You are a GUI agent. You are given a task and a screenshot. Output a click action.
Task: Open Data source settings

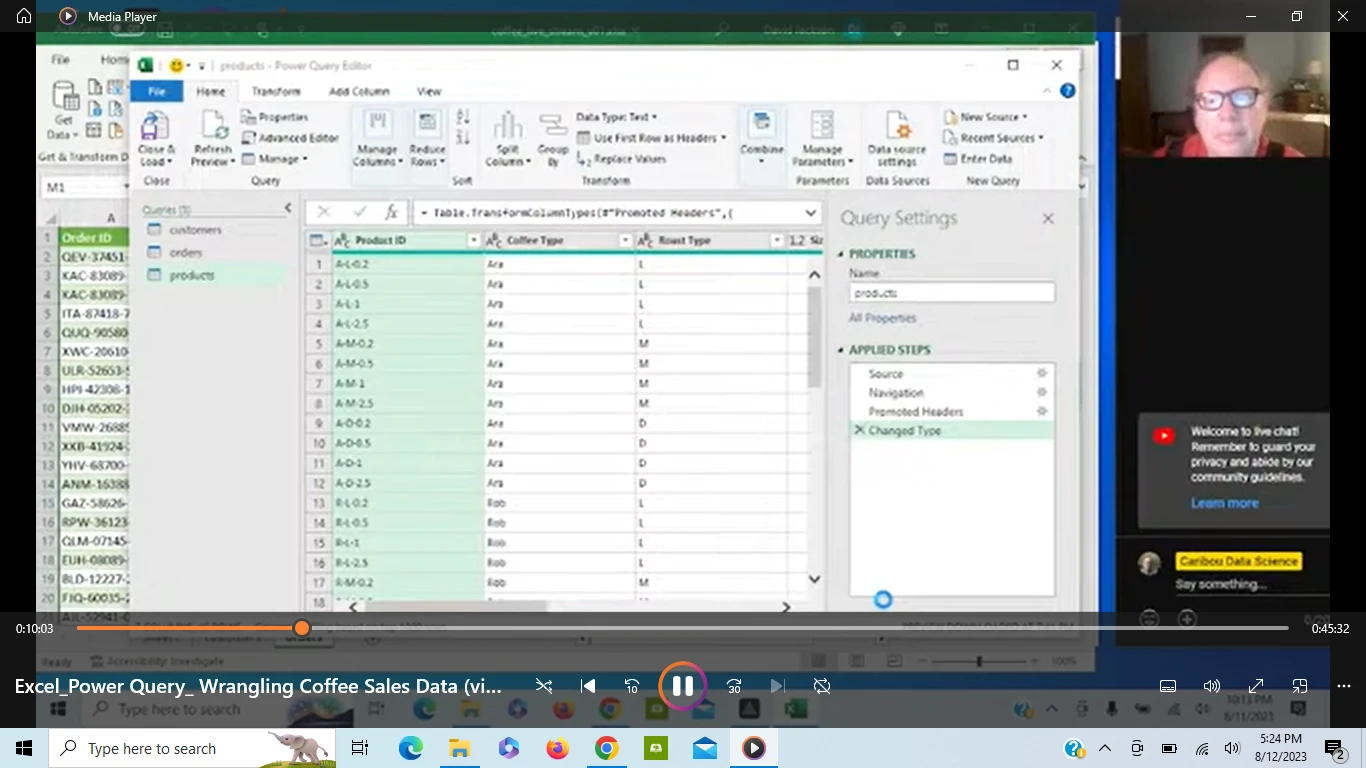[897, 137]
